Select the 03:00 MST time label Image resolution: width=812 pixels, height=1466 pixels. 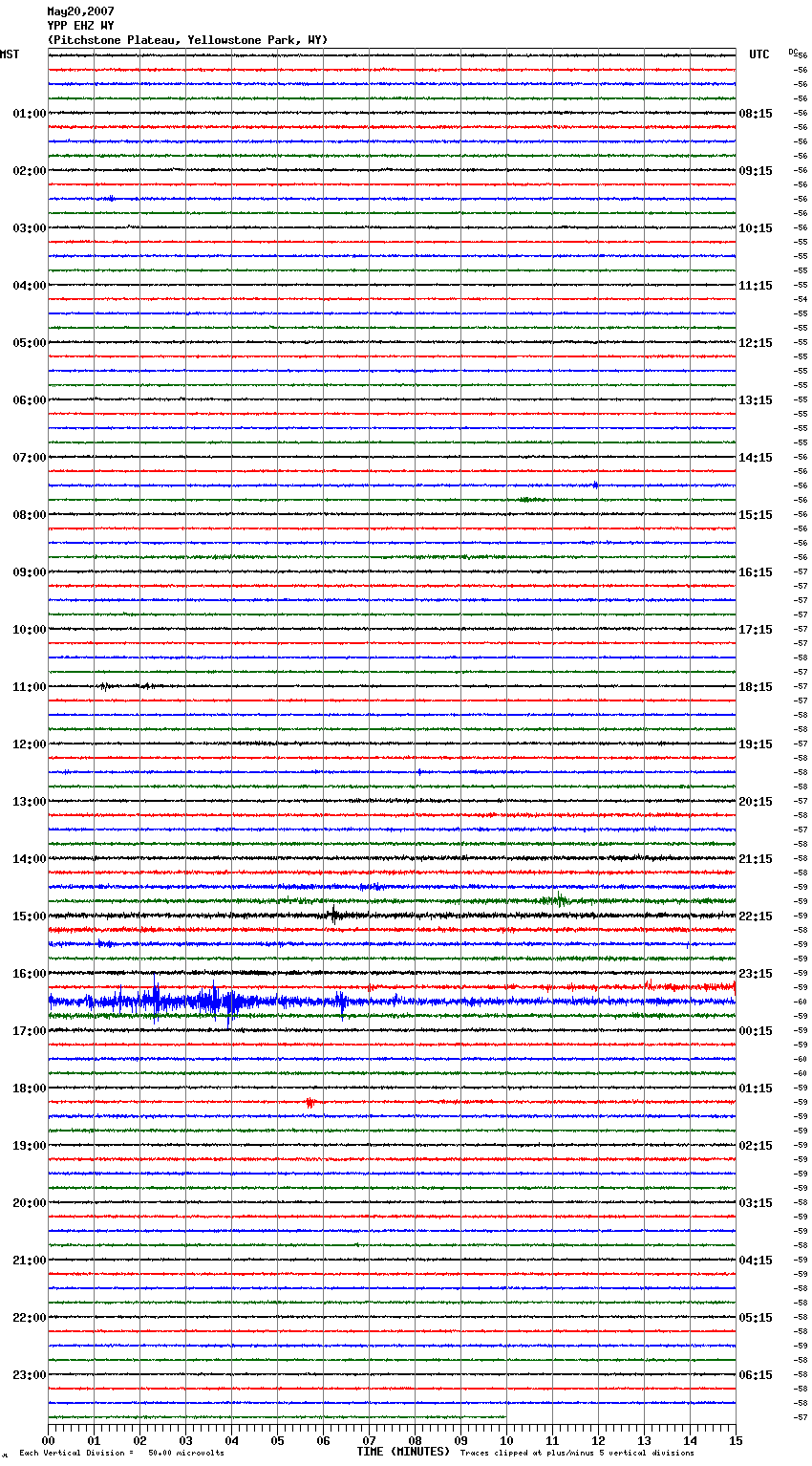pos(30,228)
